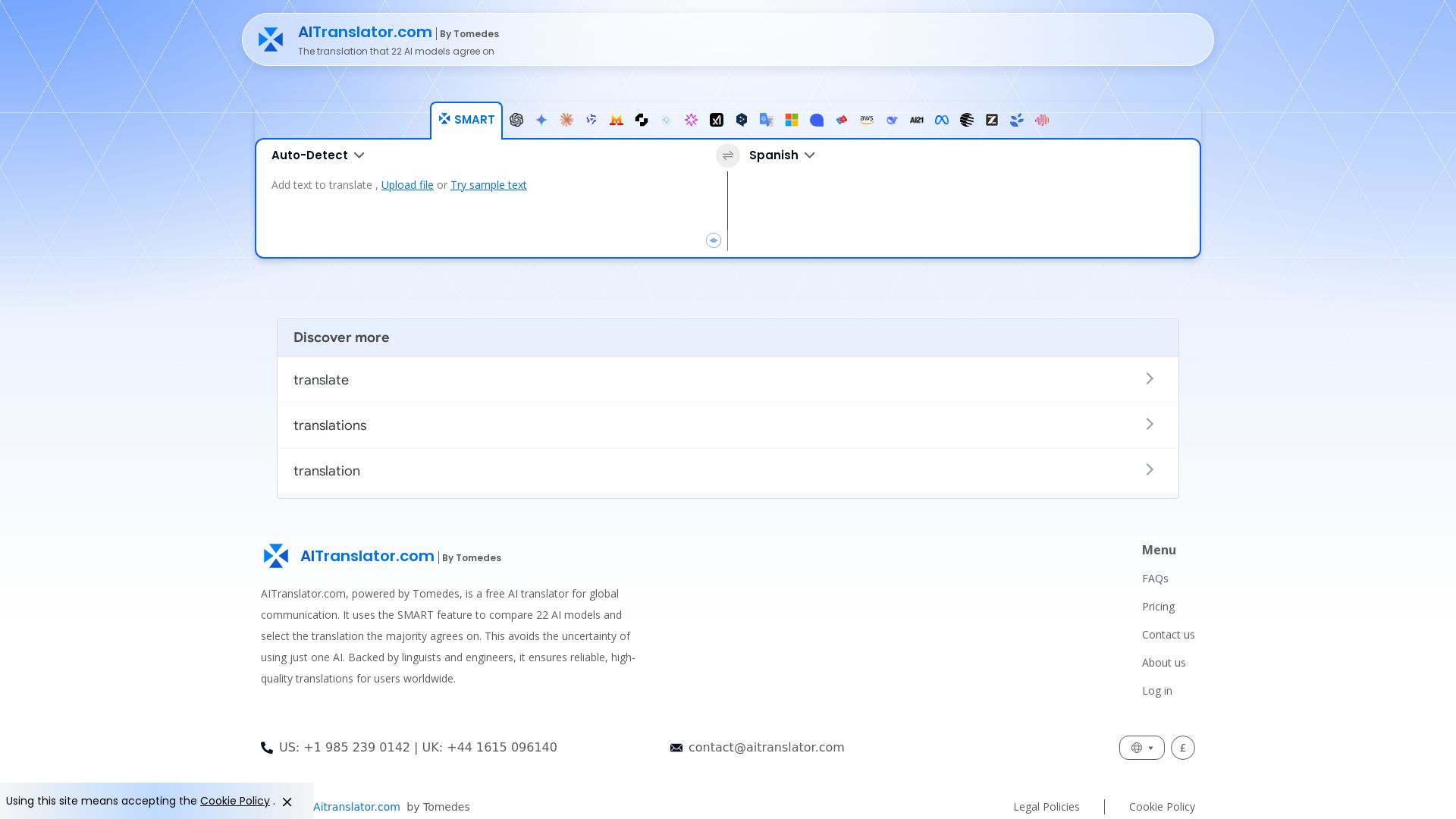This screenshot has width=1456, height=819.
Task: Click the Aitranslator.com copyright link at bottom
Action: pos(356,807)
